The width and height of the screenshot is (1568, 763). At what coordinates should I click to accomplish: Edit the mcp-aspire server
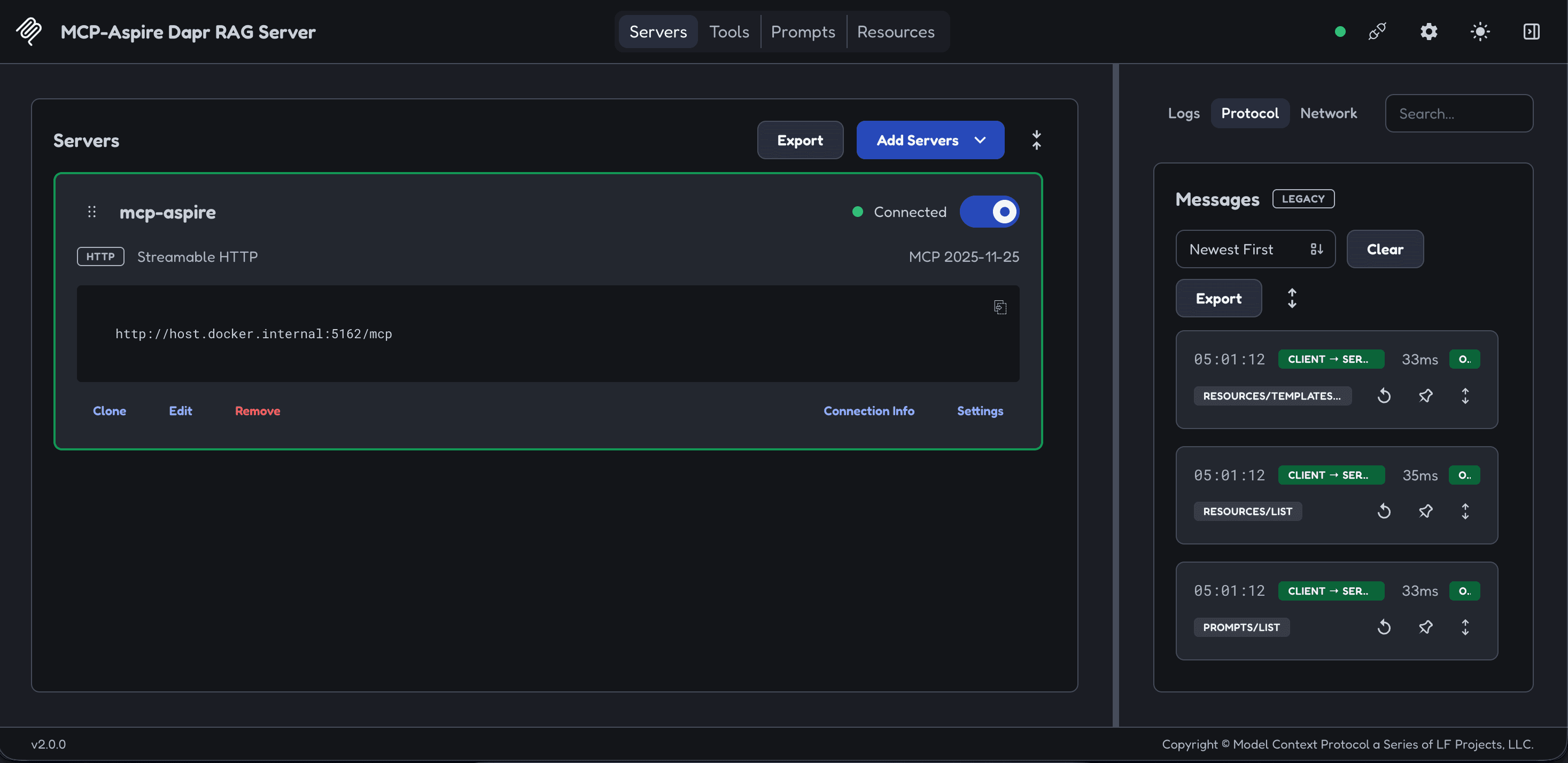[x=180, y=411]
